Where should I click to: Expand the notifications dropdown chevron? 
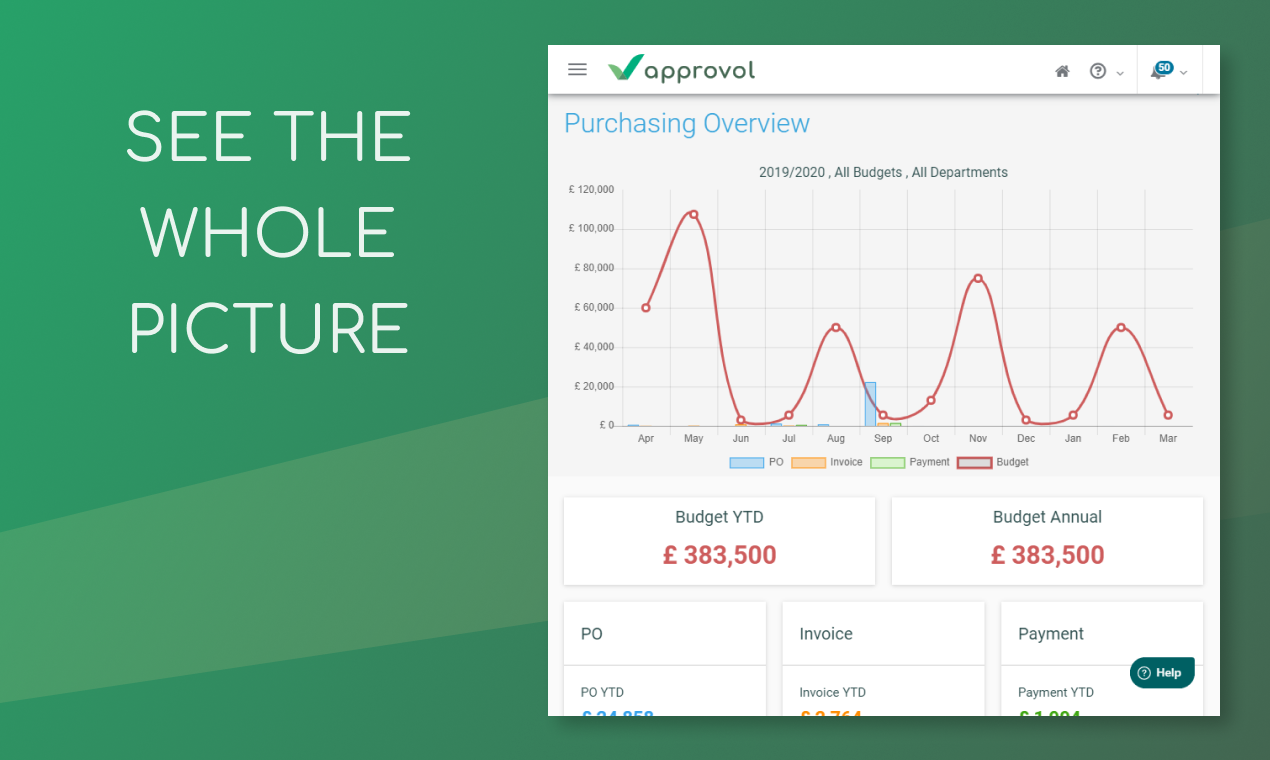[1184, 73]
